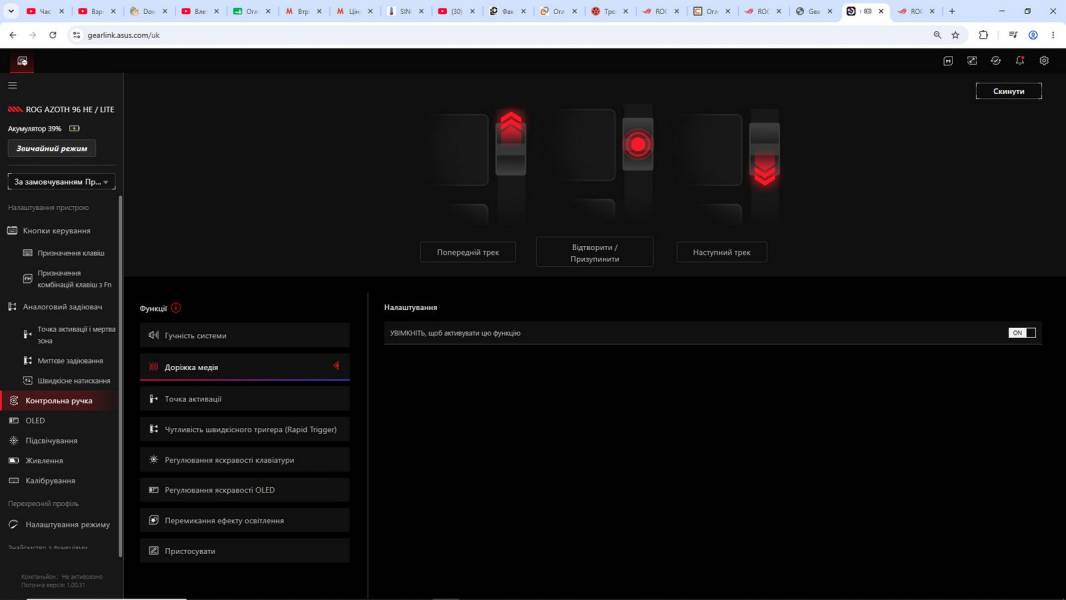Select Регулювання яскравості OLED function

click(245, 490)
